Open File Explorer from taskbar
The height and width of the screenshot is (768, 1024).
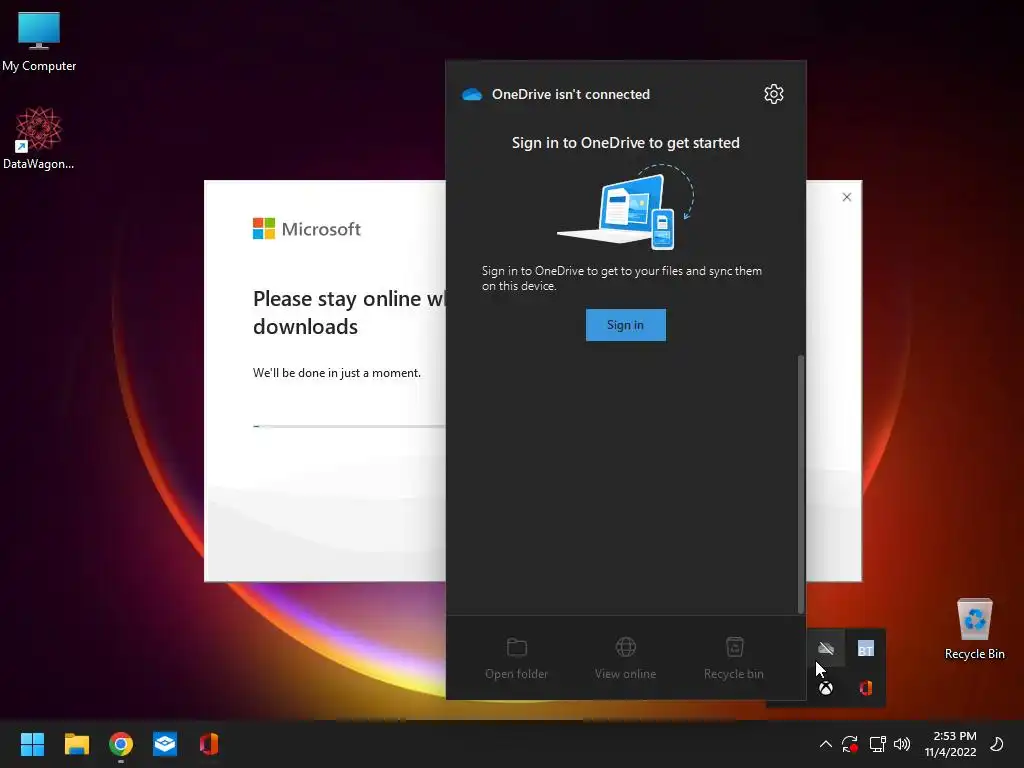tap(76, 744)
